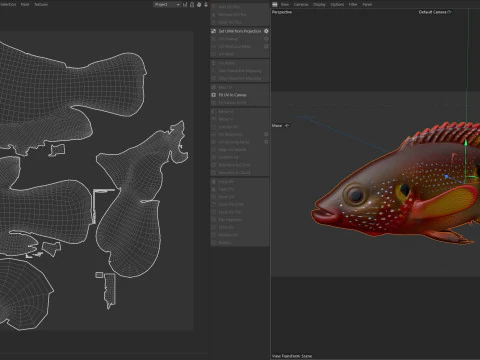
Task: Open the Options menu of 3D viewport
Action: tap(337, 4)
